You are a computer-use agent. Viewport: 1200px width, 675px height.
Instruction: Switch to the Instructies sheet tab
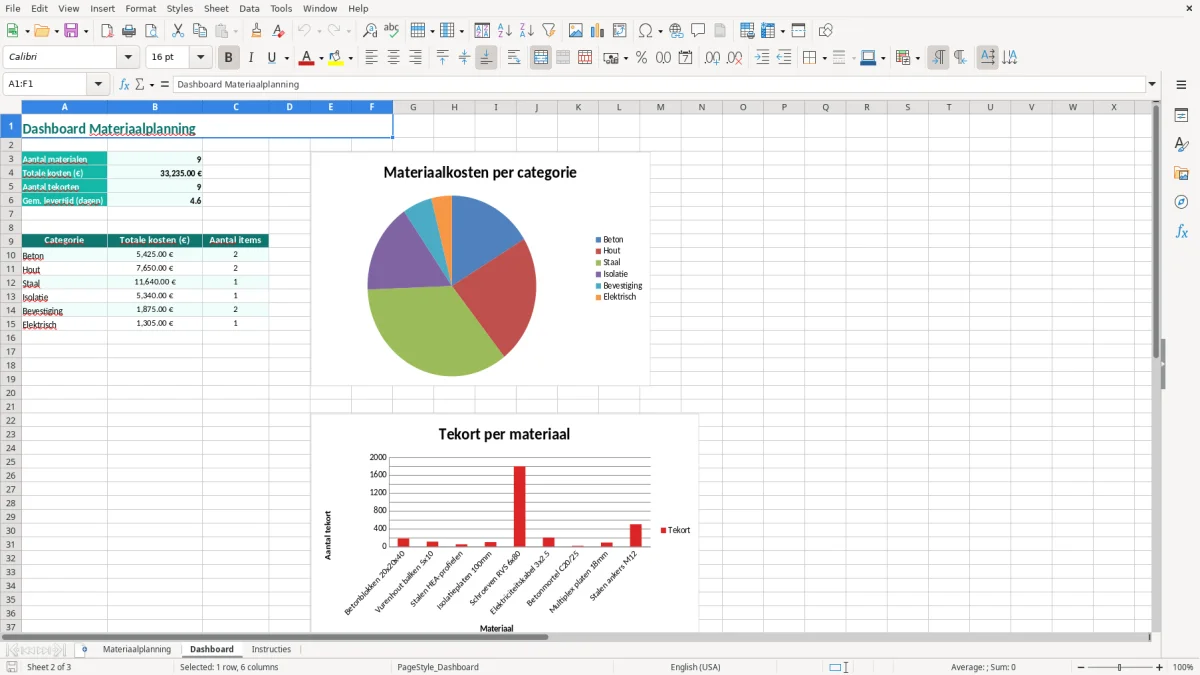coord(271,649)
